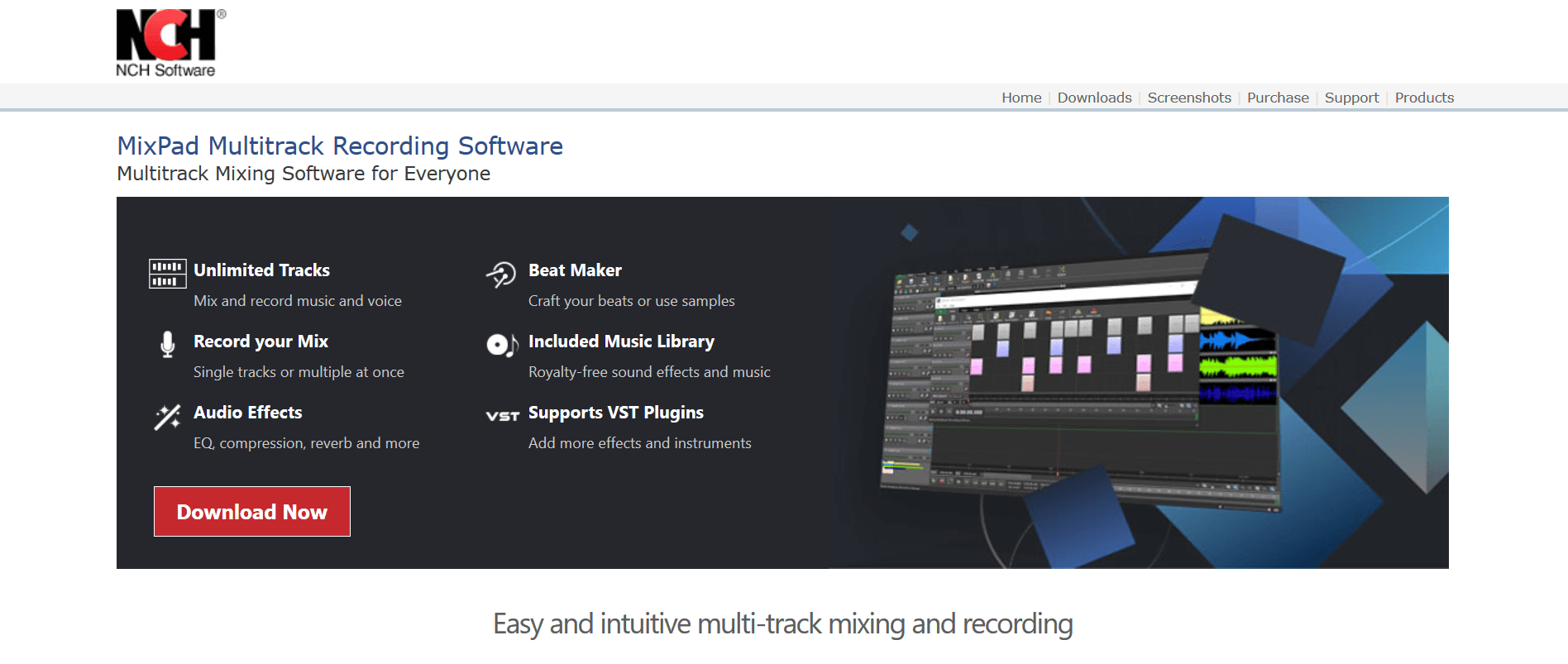Click the Supports VST Plugins heading

coord(616,413)
